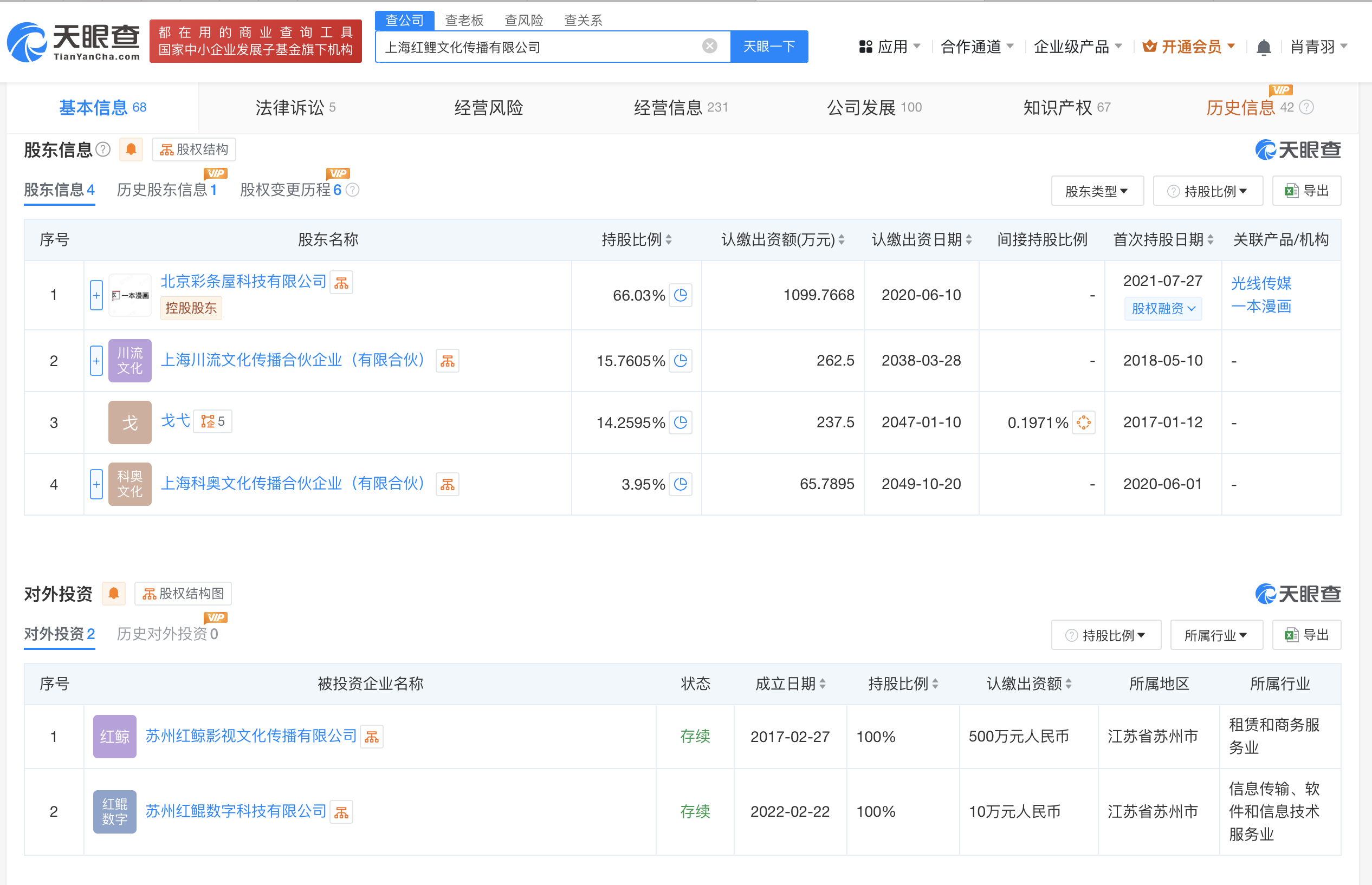1372x885 pixels.
Task: Expand the 股权融资 dropdown tag
Action: click(1163, 309)
